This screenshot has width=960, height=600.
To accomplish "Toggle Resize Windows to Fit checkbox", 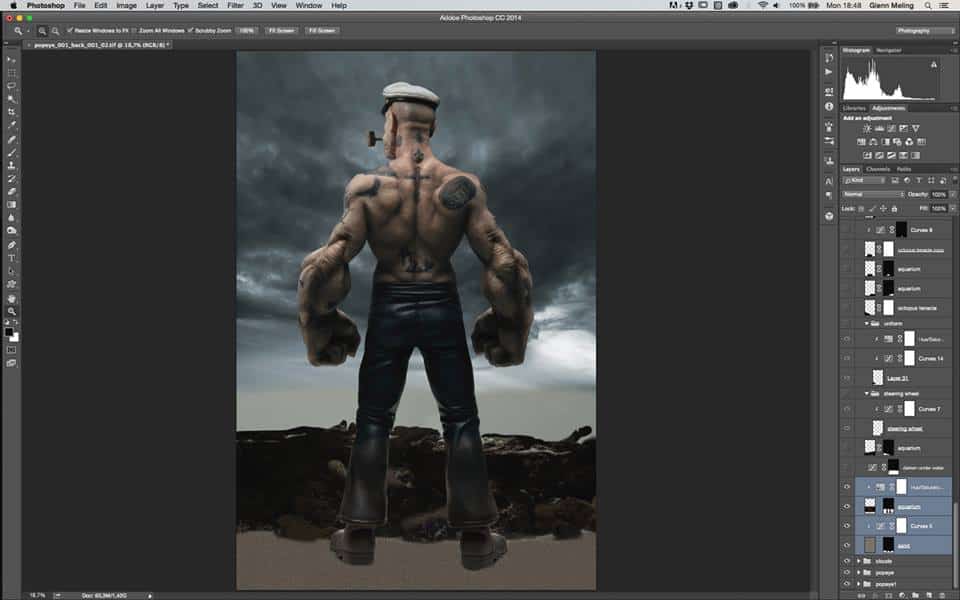I will pyautogui.click(x=70, y=31).
